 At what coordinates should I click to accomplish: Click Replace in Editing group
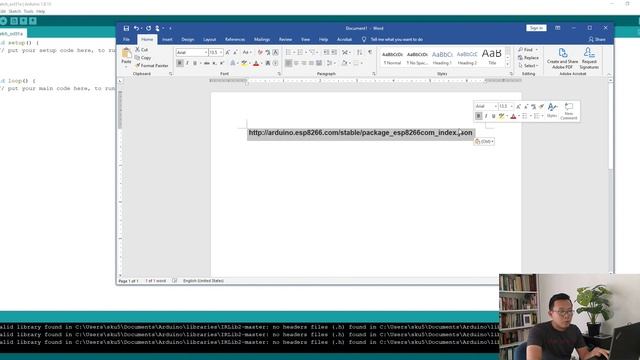click(528, 58)
